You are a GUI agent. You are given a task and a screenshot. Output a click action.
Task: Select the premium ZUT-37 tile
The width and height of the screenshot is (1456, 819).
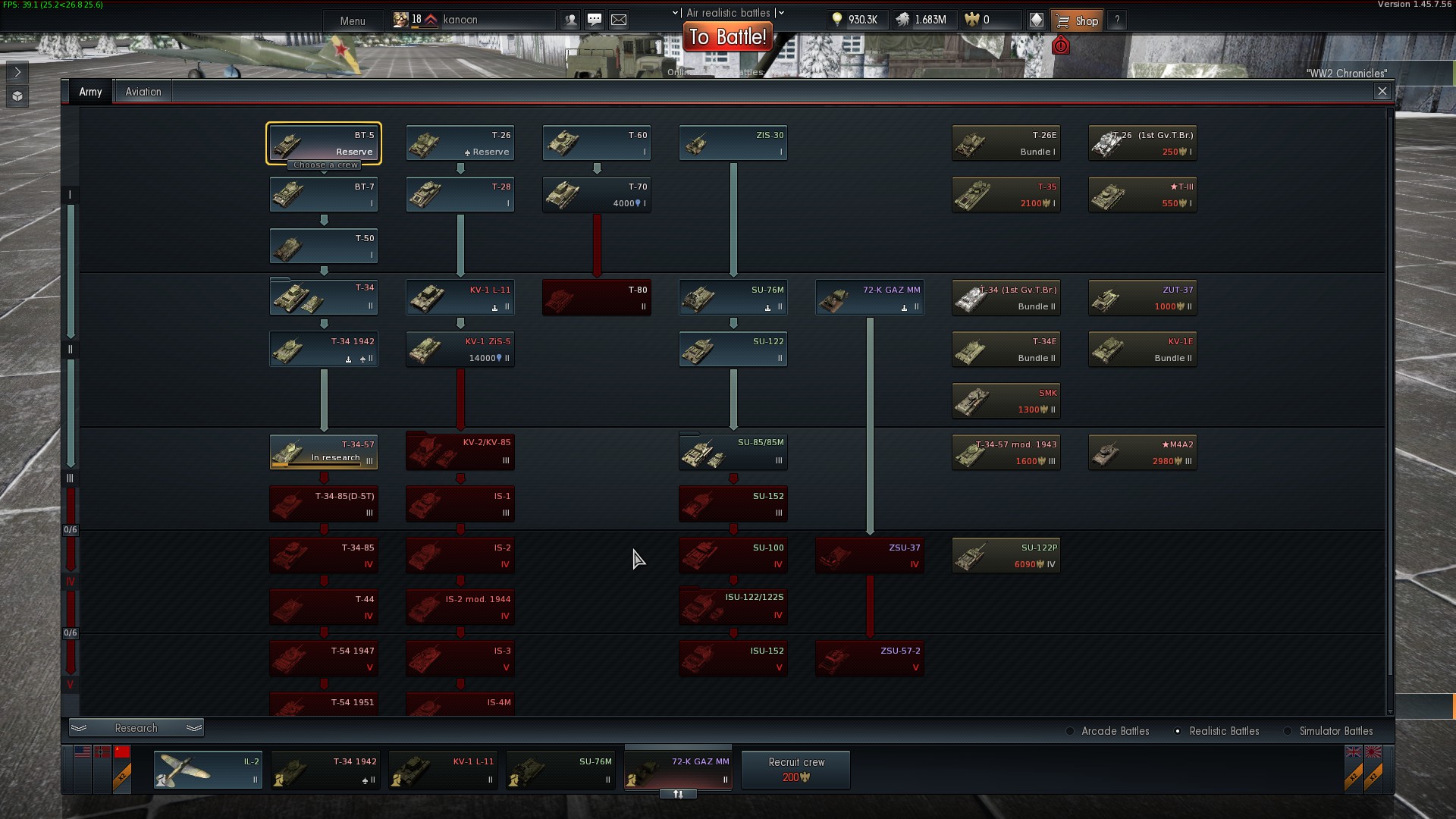pyautogui.click(x=1143, y=298)
